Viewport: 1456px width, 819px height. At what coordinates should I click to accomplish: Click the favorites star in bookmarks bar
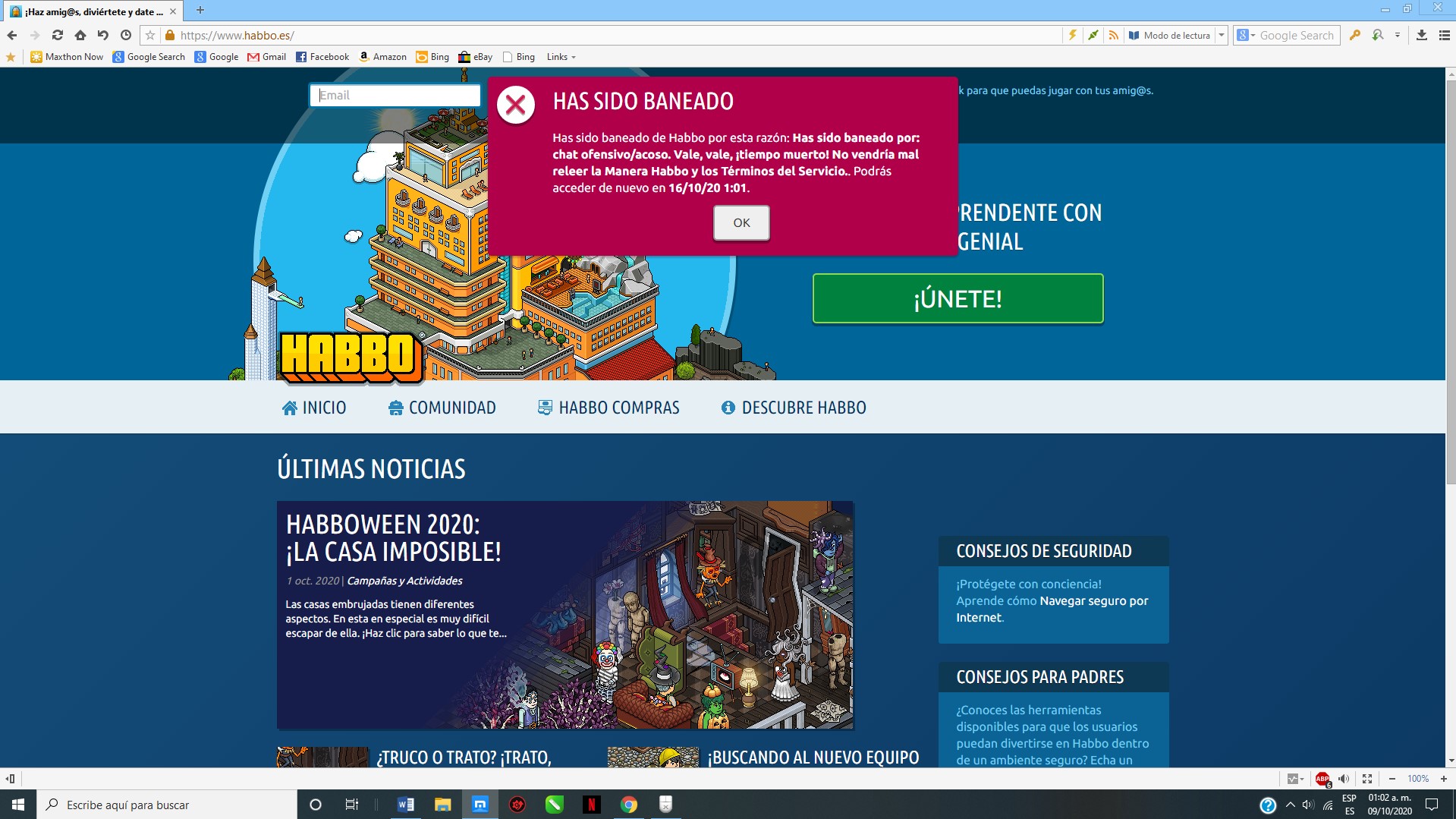pos(11,57)
